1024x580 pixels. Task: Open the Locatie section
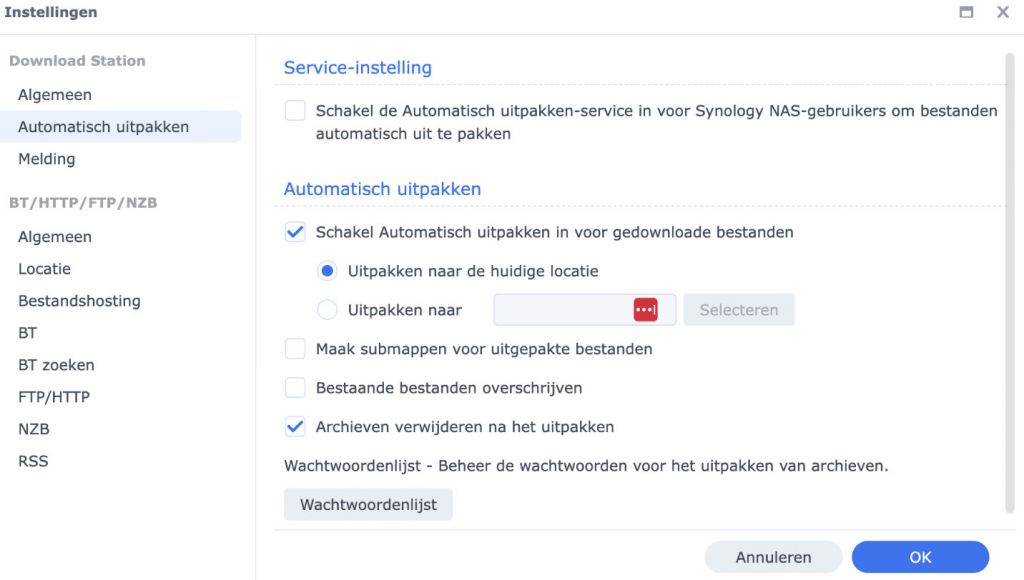click(47, 268)
